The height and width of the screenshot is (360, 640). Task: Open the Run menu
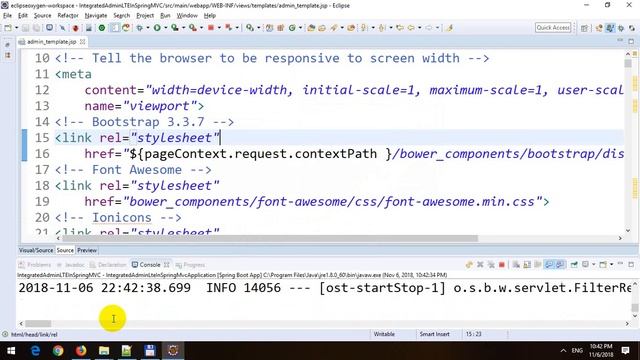point(165,16)
